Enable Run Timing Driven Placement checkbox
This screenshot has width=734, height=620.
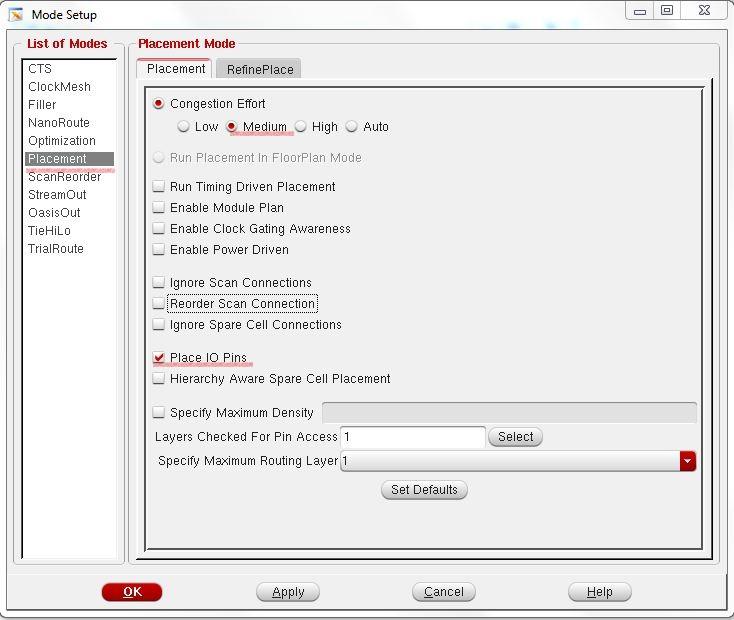[x=159, y=187]
